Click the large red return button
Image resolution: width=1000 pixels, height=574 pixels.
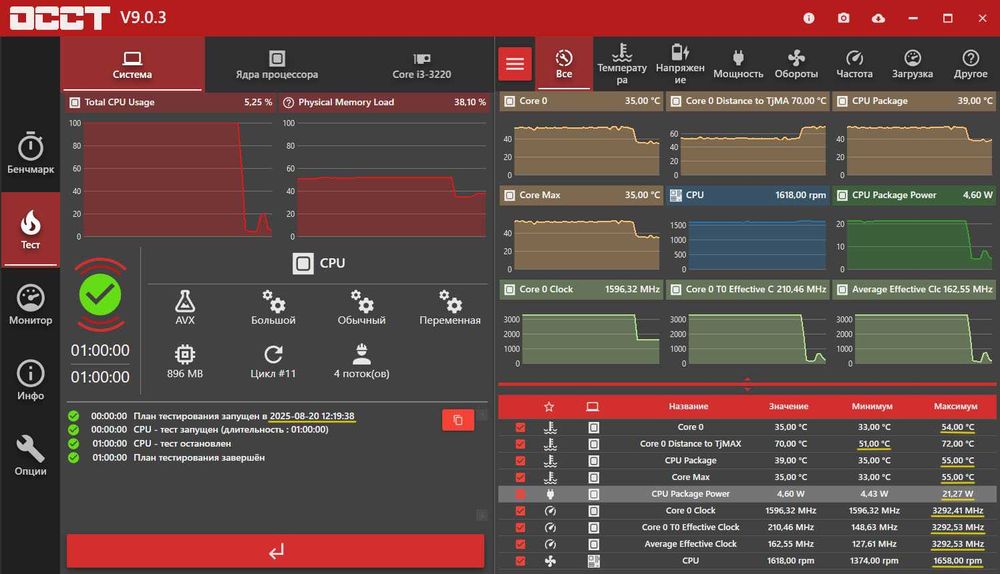coord(276,551)
